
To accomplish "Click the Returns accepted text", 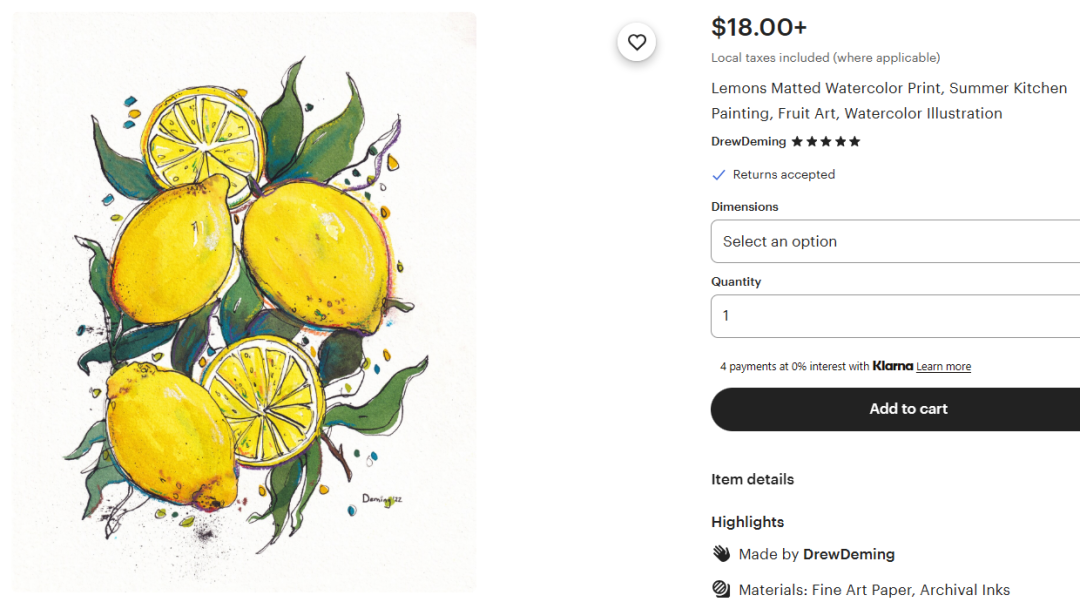I will [x=783, y=175].
